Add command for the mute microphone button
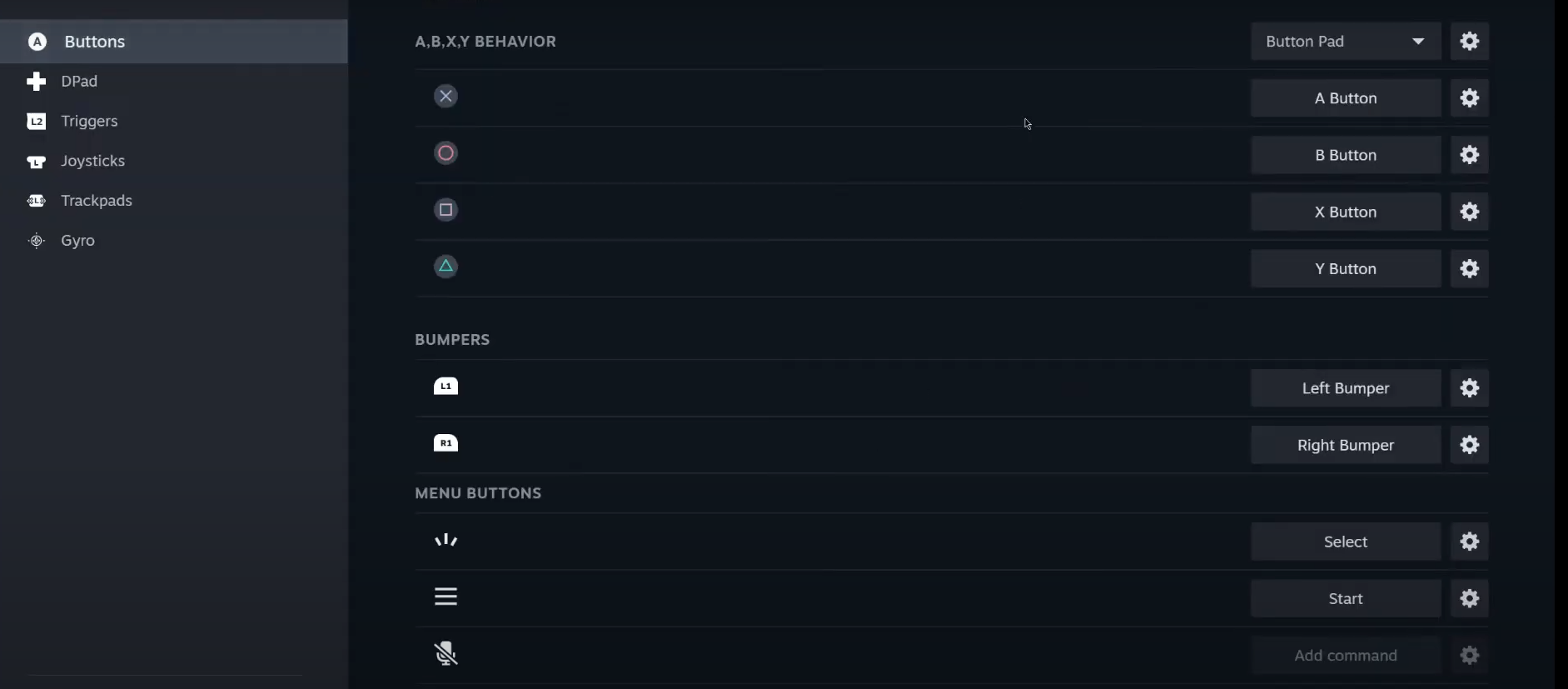 [1346, 655]
